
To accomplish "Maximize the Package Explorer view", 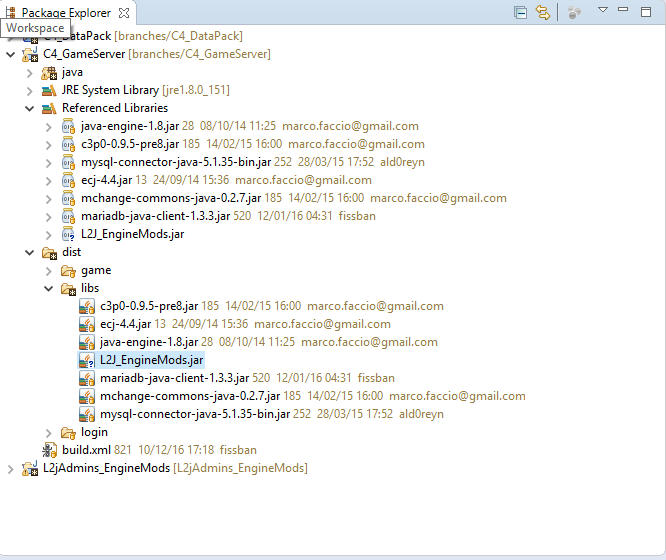I will 646,11.
